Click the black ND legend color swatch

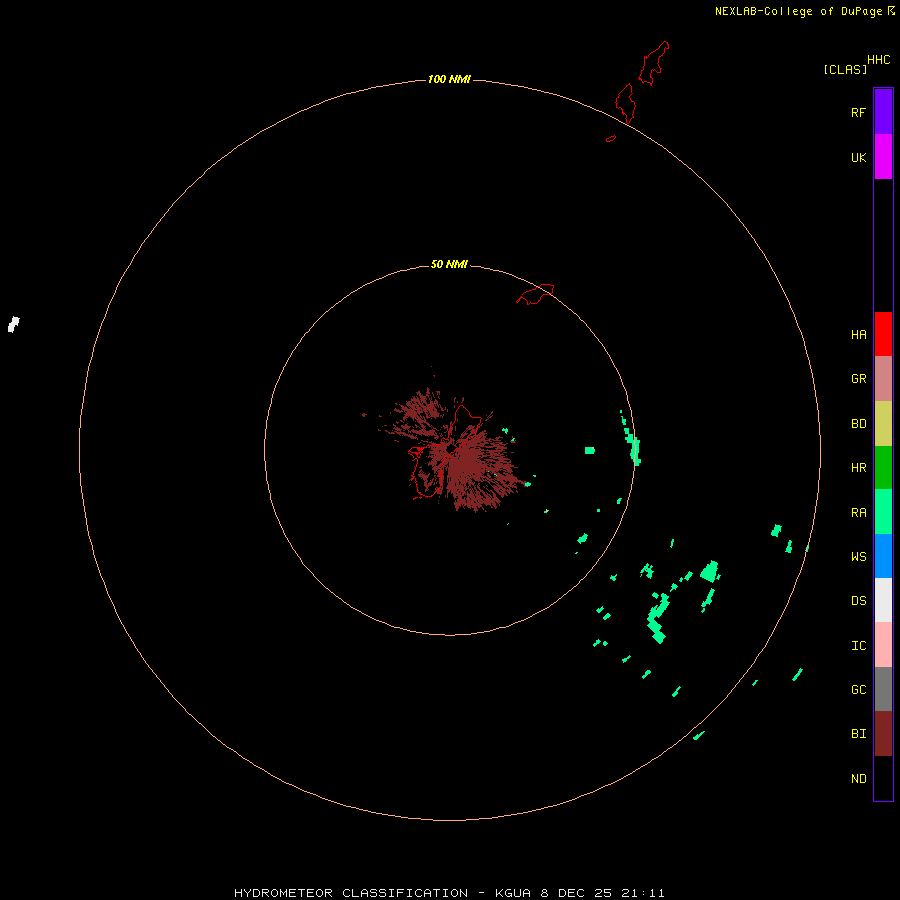pos(883,778)
